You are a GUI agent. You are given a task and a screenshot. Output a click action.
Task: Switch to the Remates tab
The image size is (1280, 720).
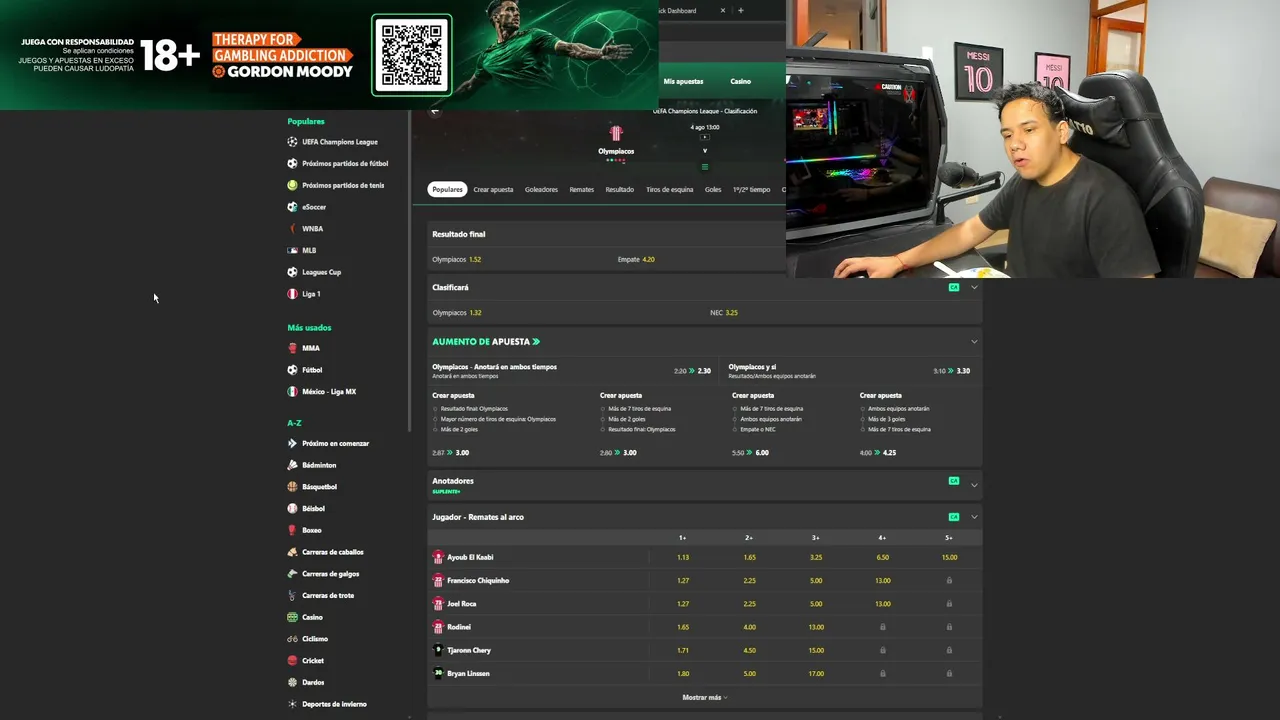tap(581, 189)
